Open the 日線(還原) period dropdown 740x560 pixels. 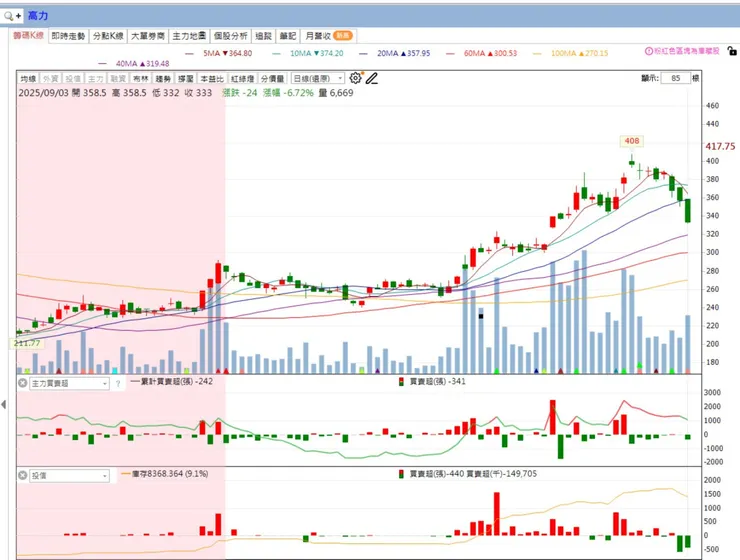coord(318,78)
